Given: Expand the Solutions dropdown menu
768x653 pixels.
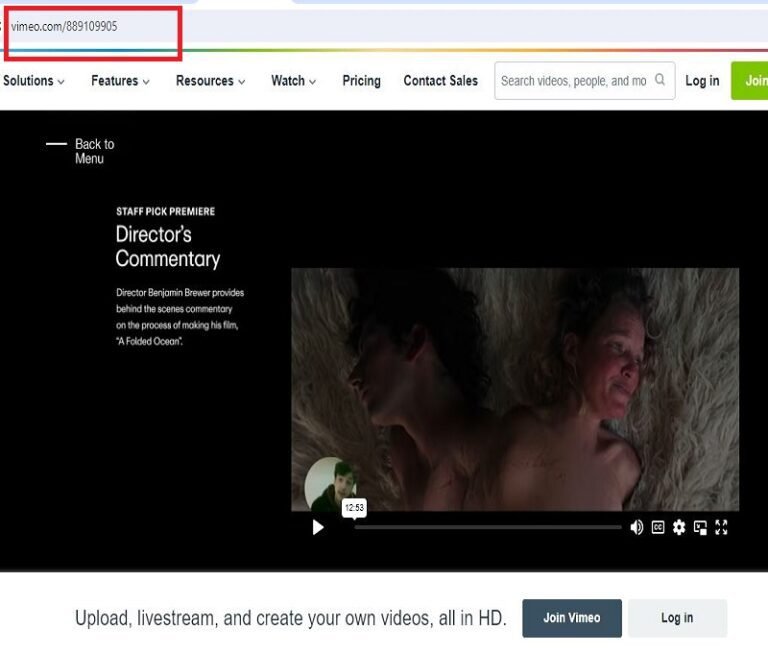Looking at the screenshot, I should click(x=34, y=81).
